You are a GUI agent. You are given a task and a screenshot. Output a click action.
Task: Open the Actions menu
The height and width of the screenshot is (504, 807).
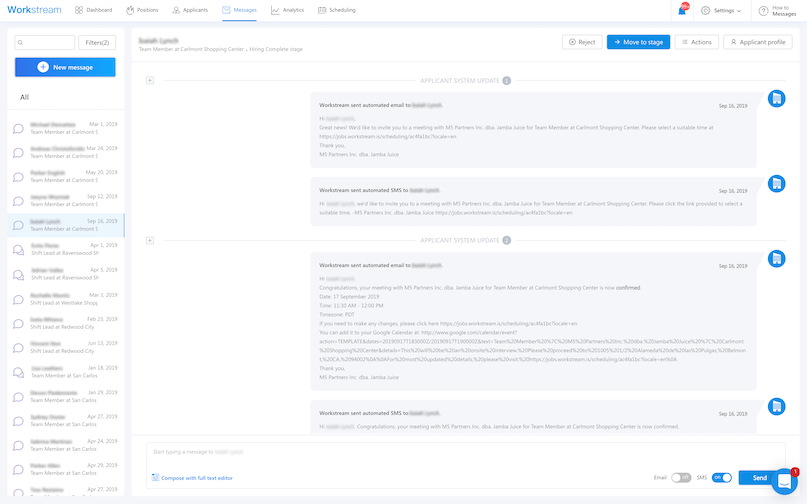pos(696,42)
